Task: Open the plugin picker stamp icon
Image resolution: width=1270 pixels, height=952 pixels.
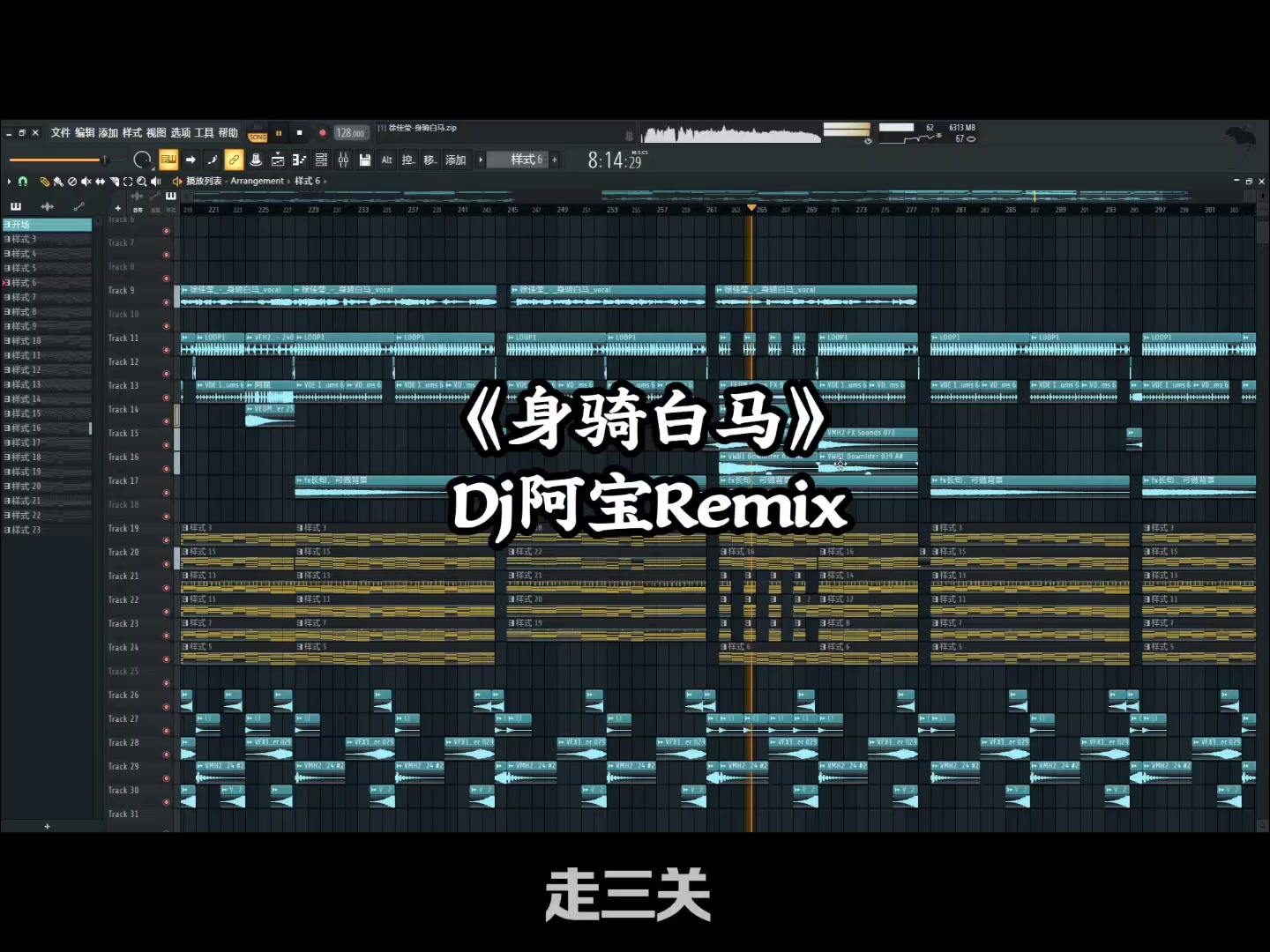Action: tap(256, 160)
